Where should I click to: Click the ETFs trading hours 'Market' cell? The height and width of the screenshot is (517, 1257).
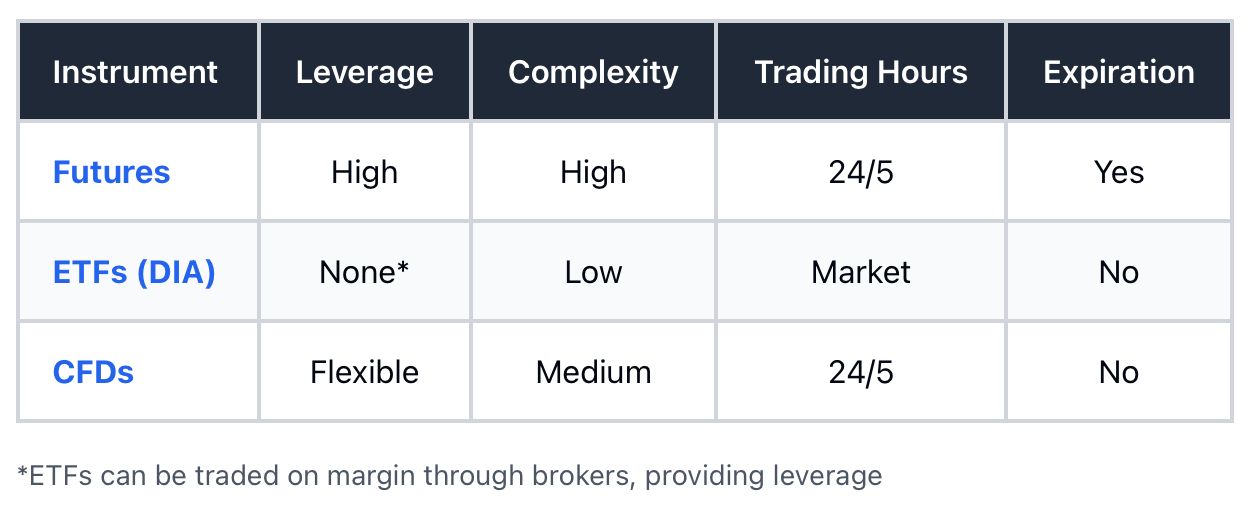pos(861,272)
